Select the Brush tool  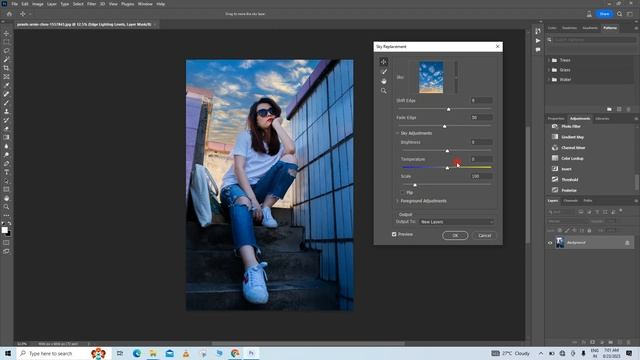click(6, 102)
